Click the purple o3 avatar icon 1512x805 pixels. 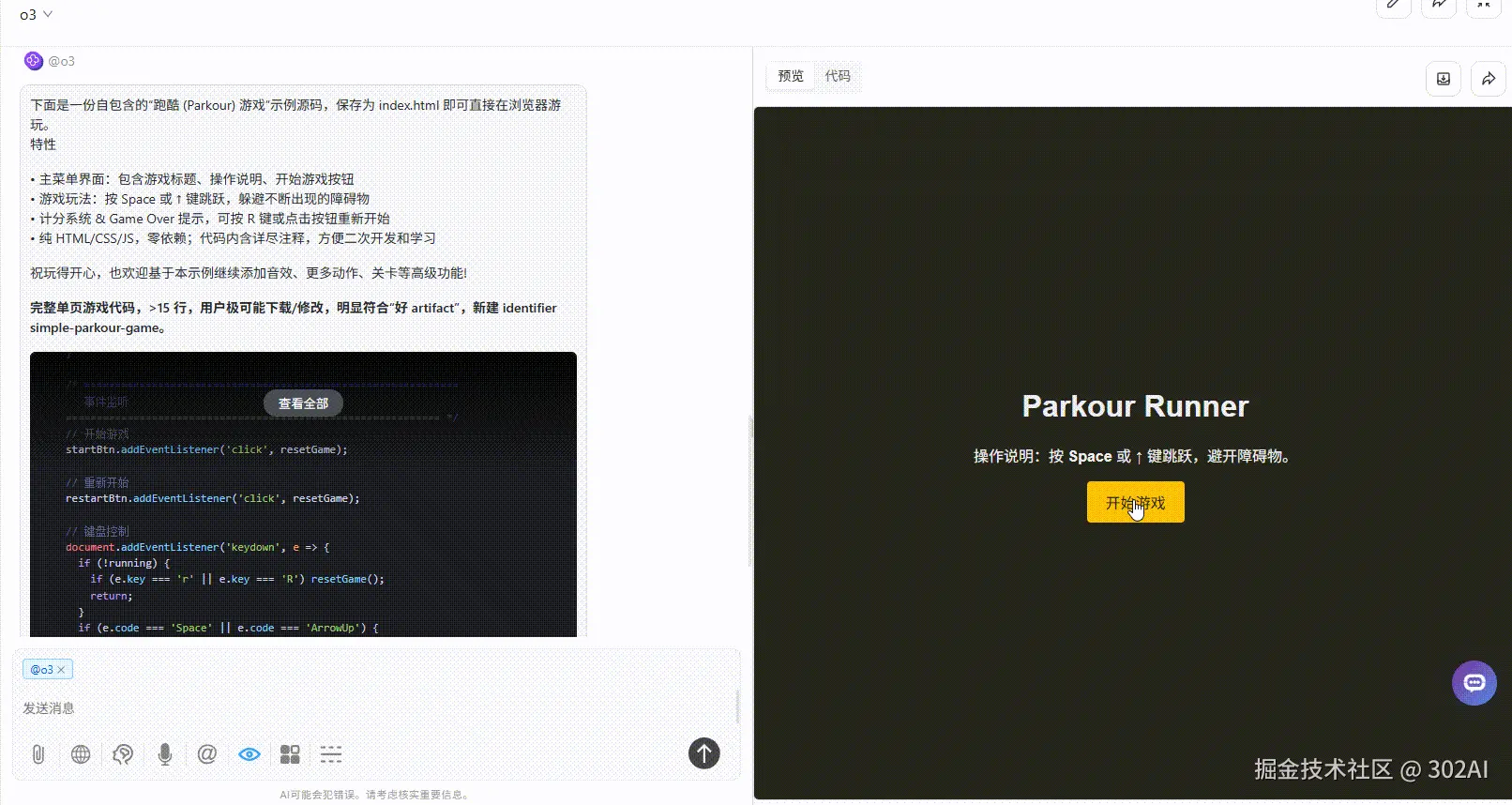click(x=34, y=61)
